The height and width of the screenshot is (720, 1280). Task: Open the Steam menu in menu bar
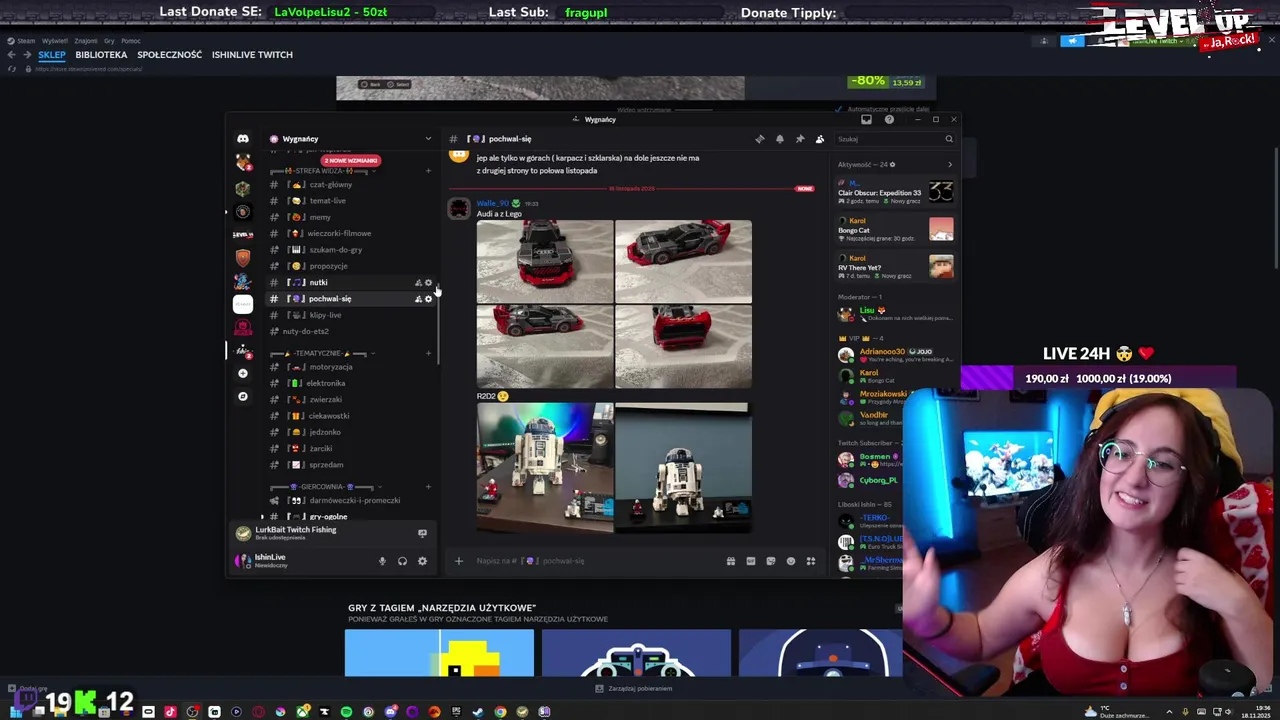tap(26, 41)
